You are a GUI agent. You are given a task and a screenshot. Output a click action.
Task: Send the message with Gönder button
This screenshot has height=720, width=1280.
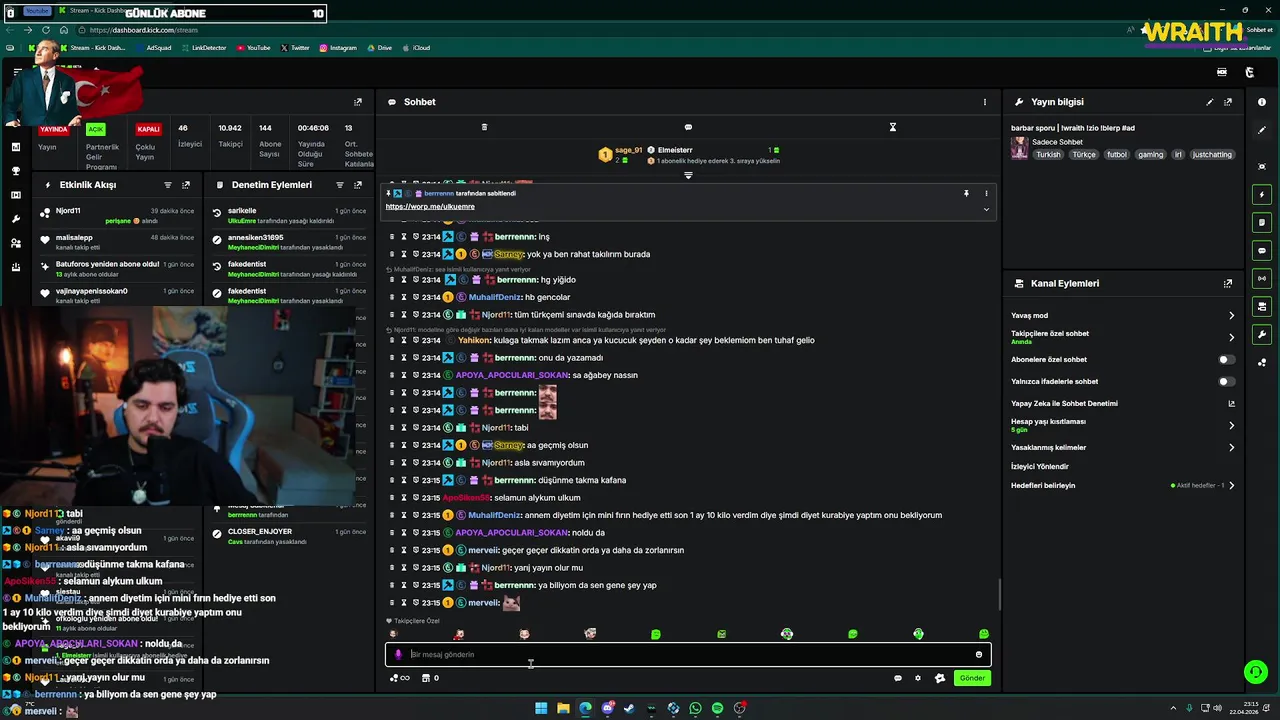[x=972, y=678]
